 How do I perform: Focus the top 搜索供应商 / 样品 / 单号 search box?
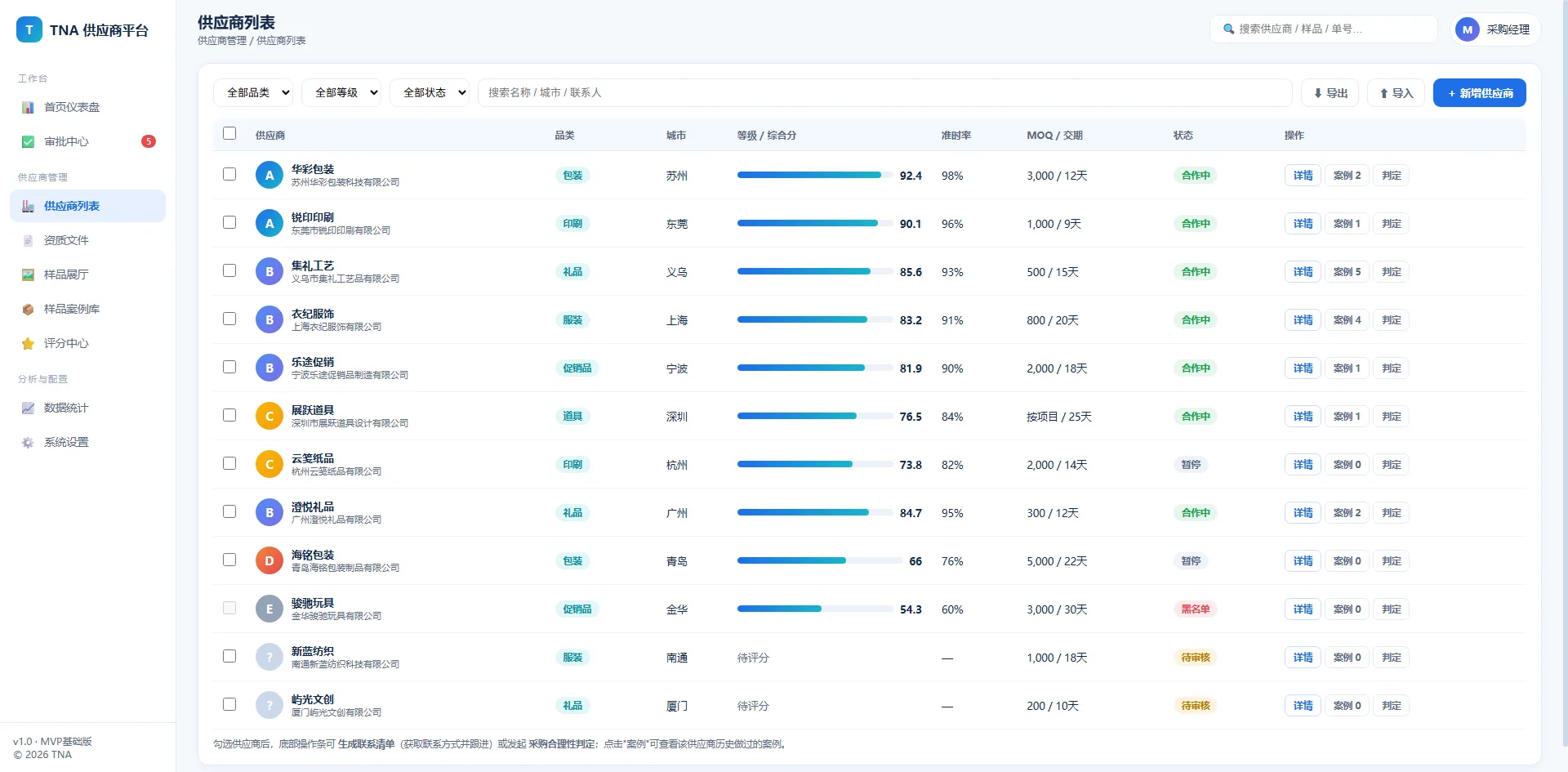pyautogui.click(x=1323, y=29)
